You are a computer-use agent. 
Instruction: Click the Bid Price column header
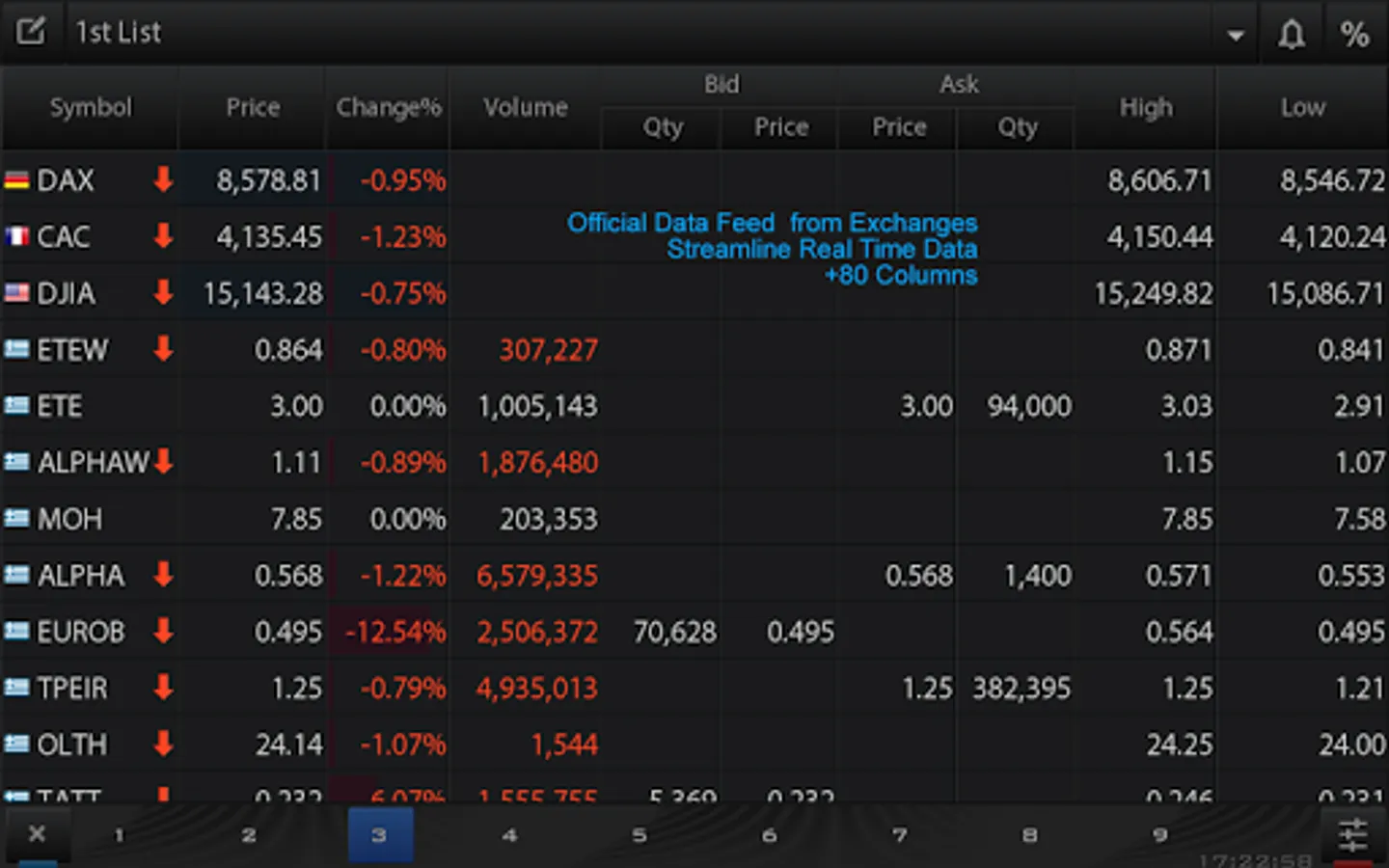(781, 127)
